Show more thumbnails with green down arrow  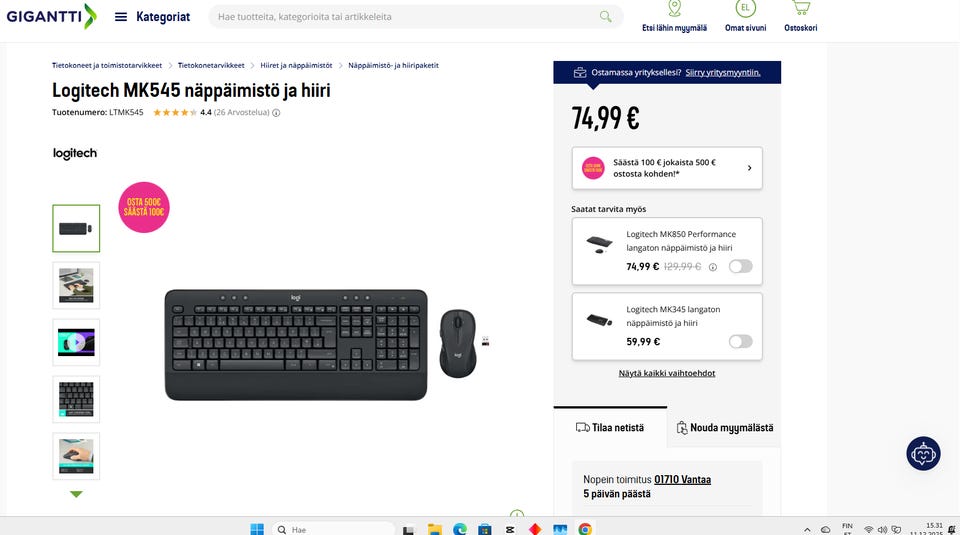(x=76, y=494)
